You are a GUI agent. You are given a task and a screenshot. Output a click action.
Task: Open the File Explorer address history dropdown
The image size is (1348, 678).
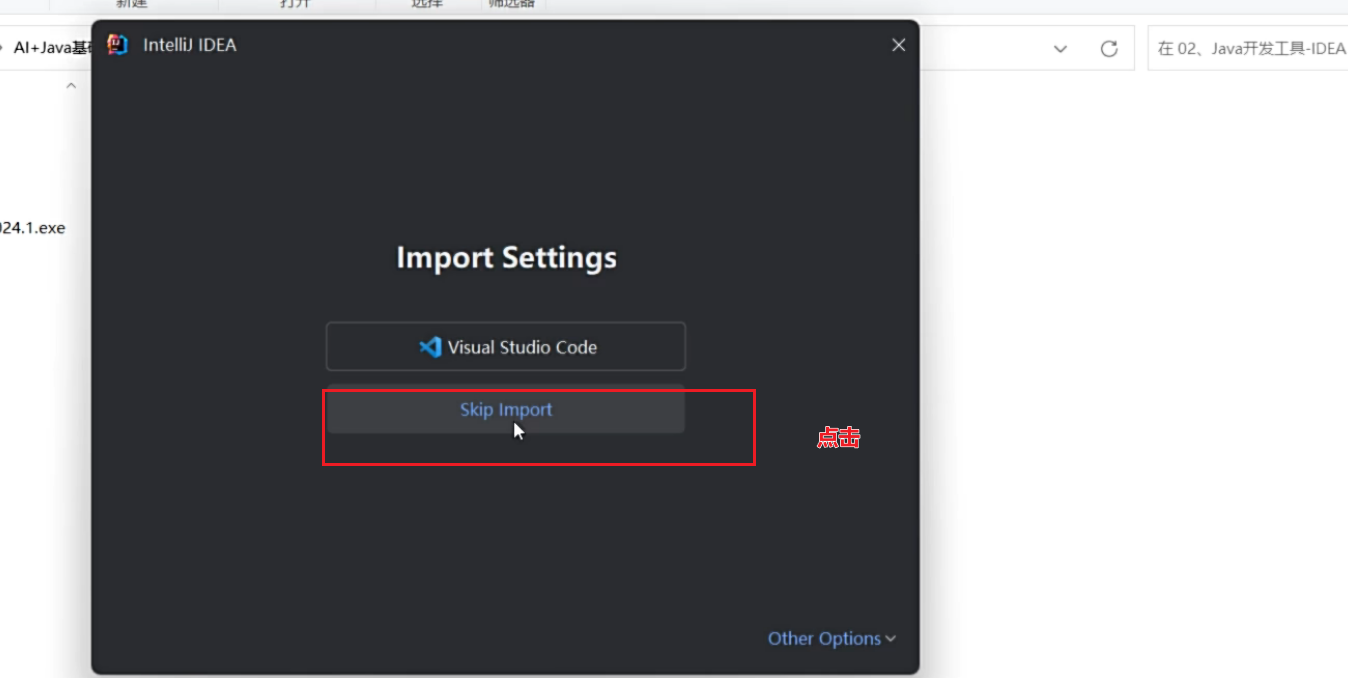(1060, 49)
